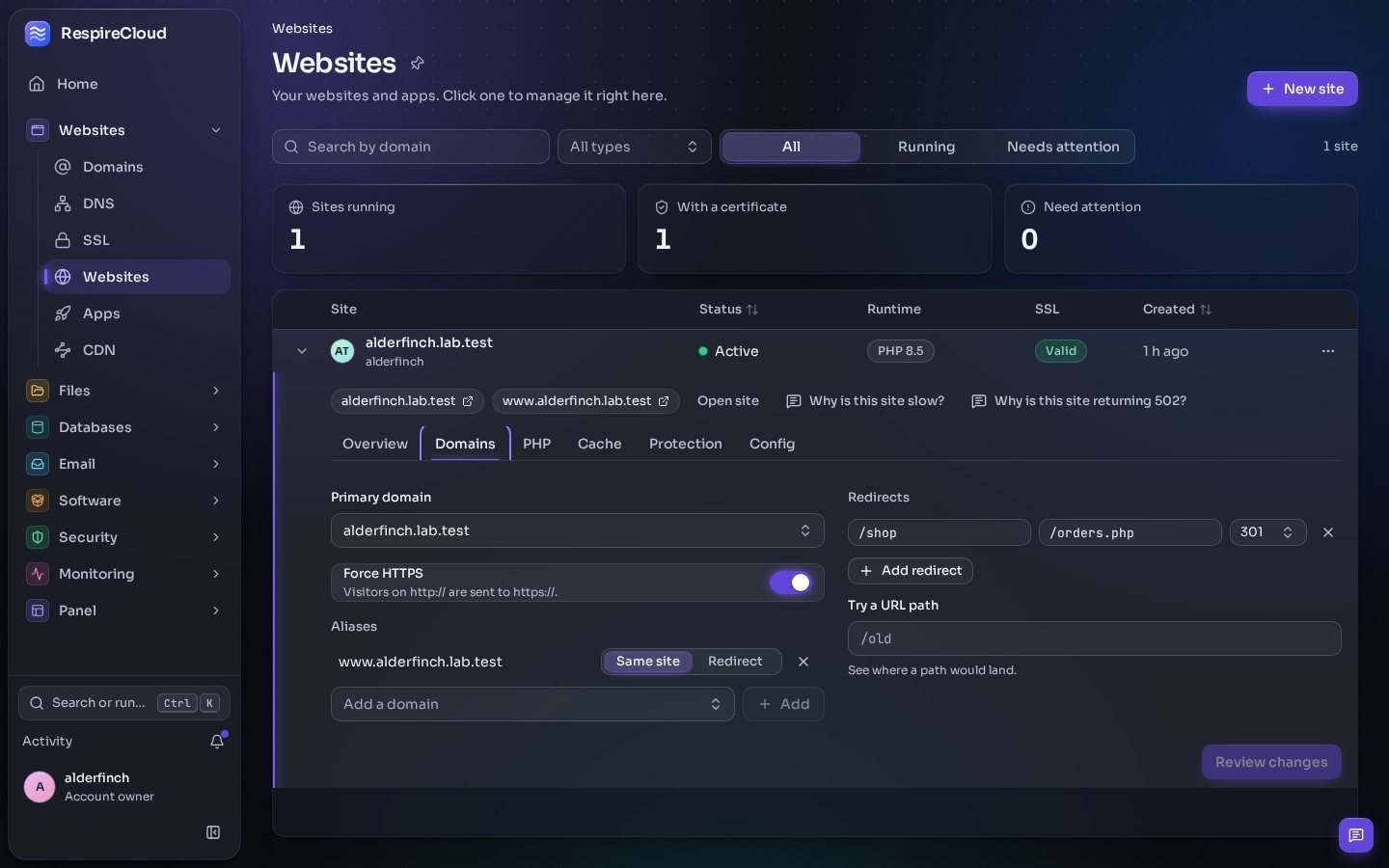Switch to the PHP tab
Screen dimensions: 1389x868
tap(536, 444)
